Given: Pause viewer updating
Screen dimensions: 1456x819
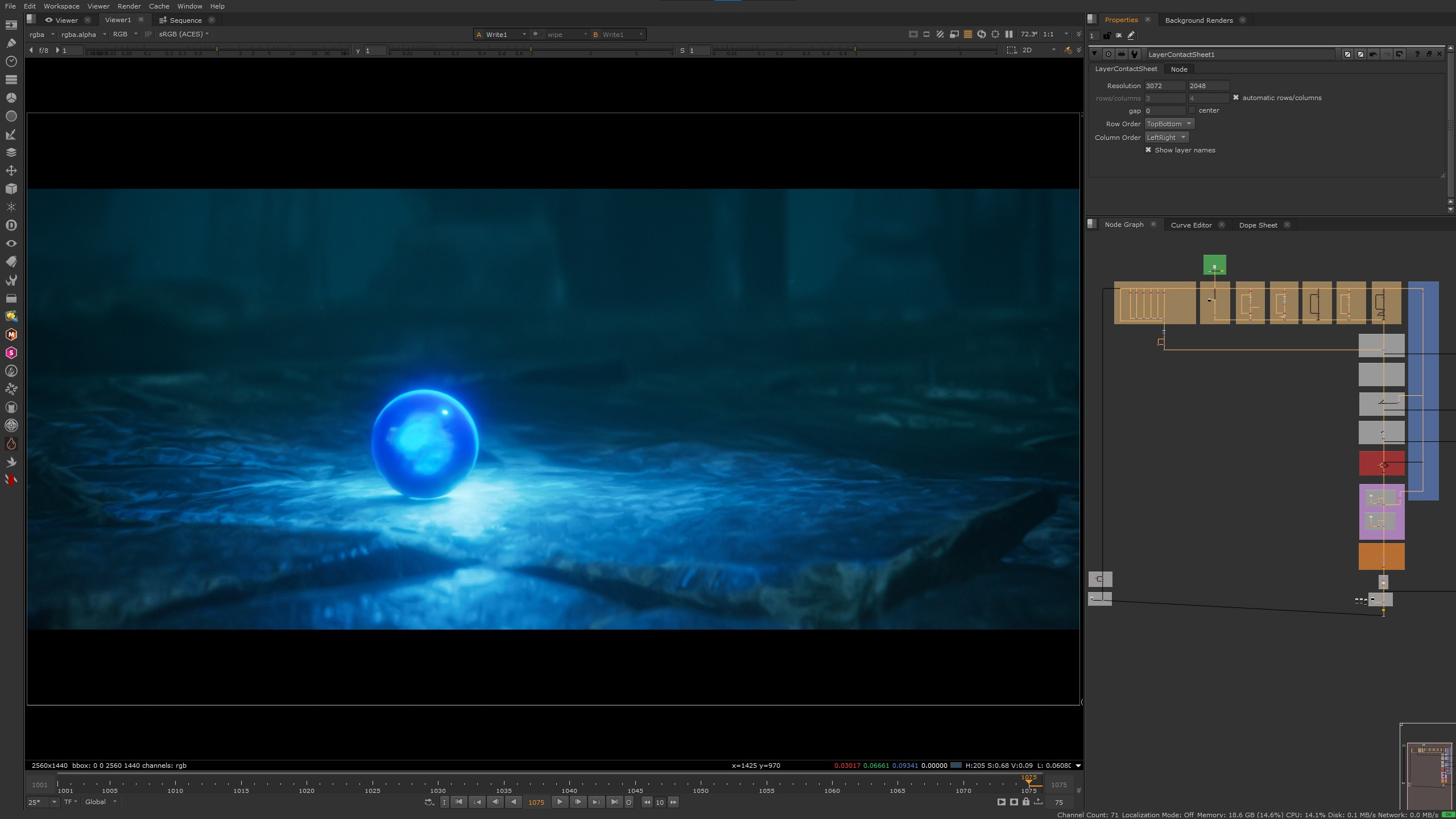Looking at the screenshot, I should point(1009,34).
